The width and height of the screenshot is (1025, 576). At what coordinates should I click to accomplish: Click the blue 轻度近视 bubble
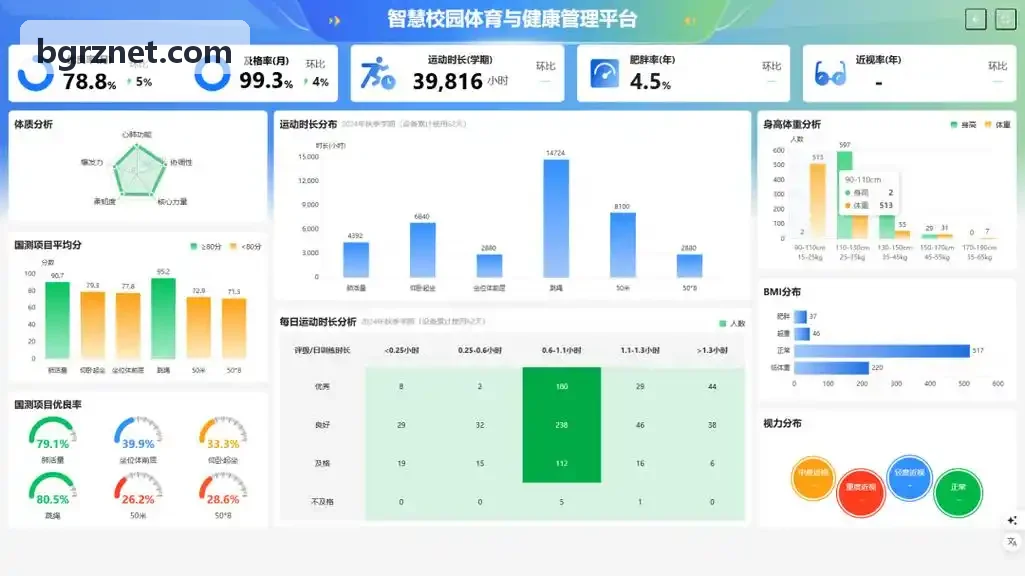point(909,478)
